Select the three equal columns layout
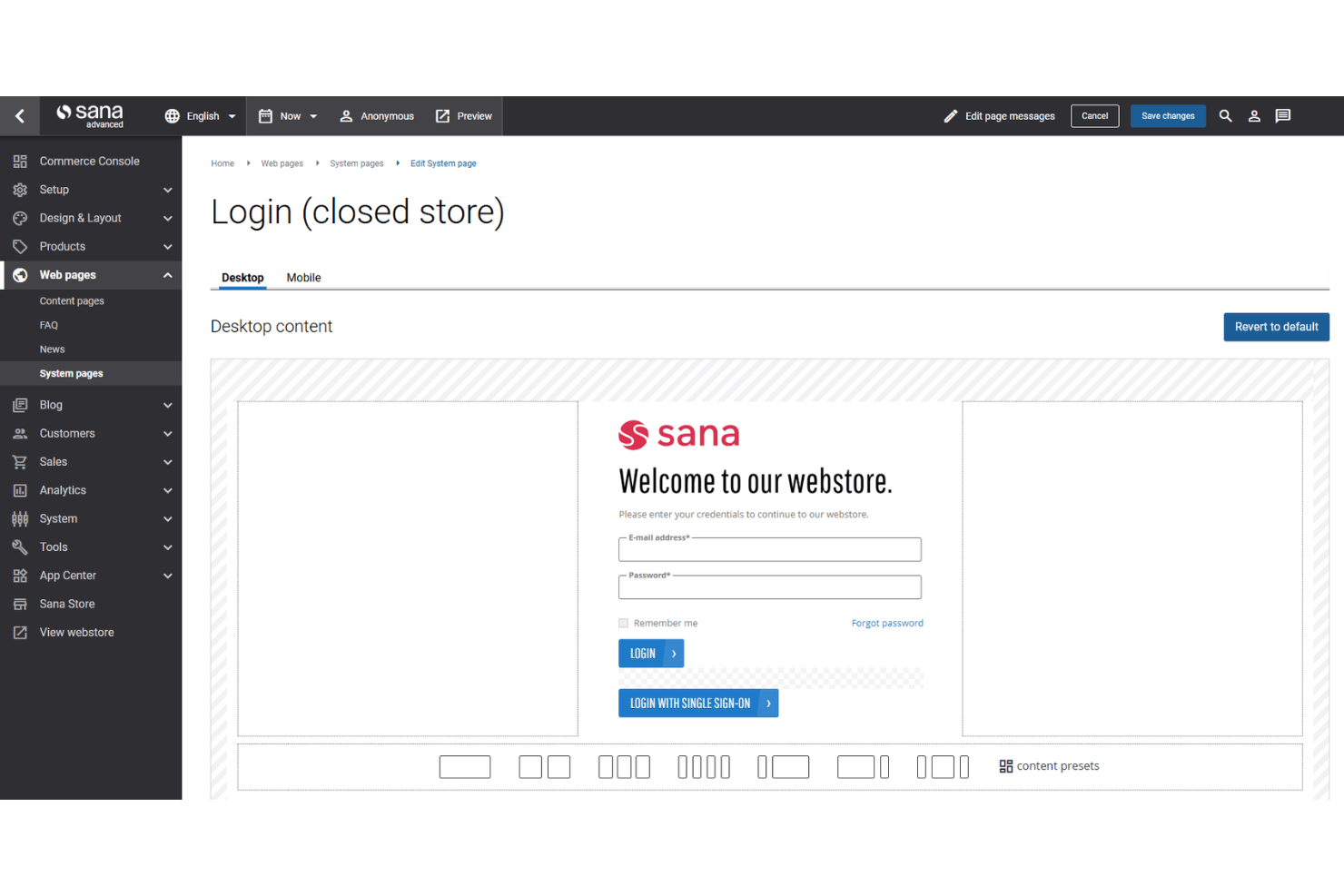 624,767
